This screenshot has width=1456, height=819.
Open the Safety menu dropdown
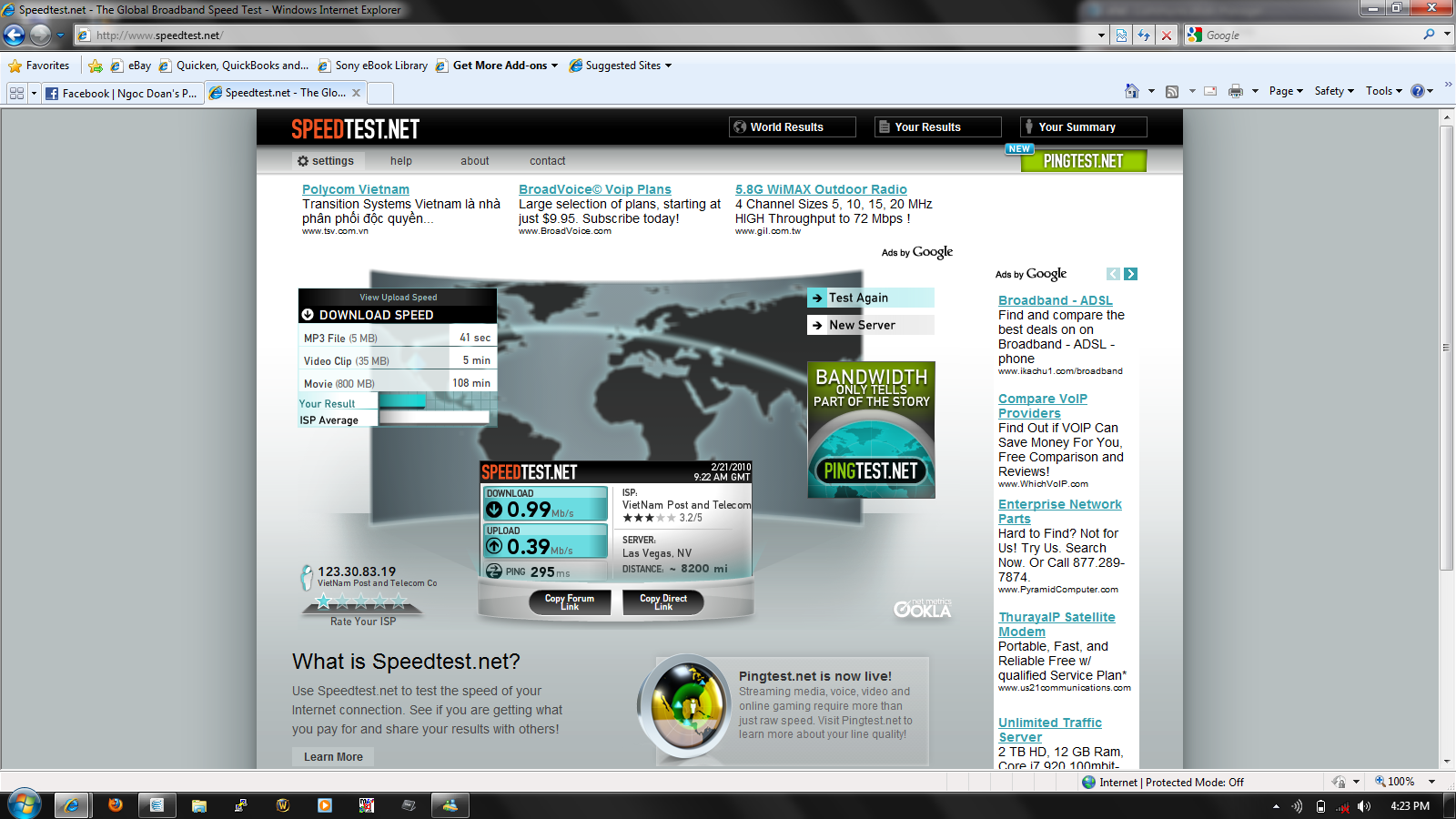(1334, 91)
